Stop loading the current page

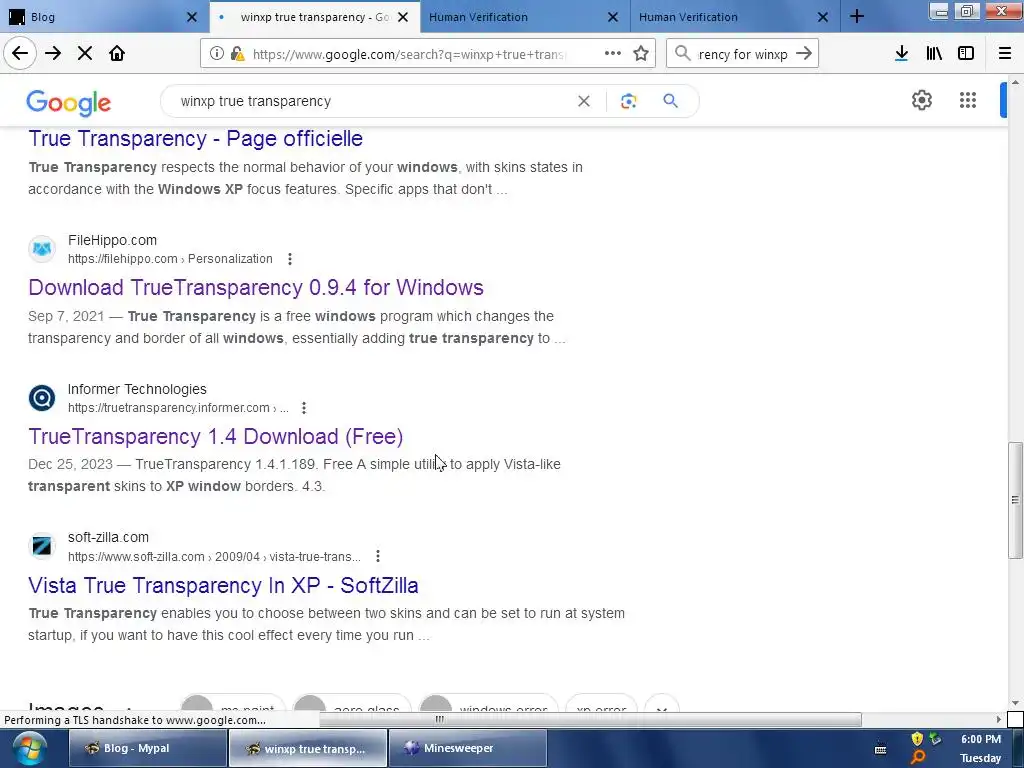coord(85,53)
